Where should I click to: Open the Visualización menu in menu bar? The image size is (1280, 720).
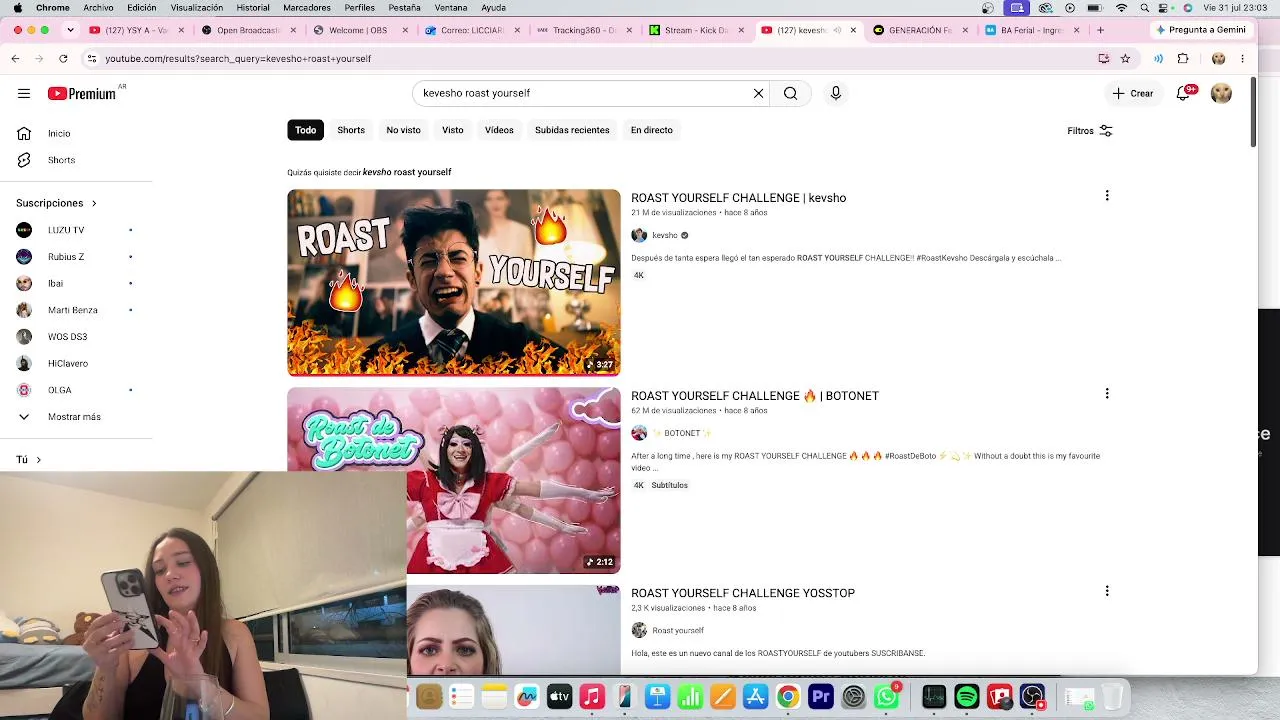click(197, 8)
